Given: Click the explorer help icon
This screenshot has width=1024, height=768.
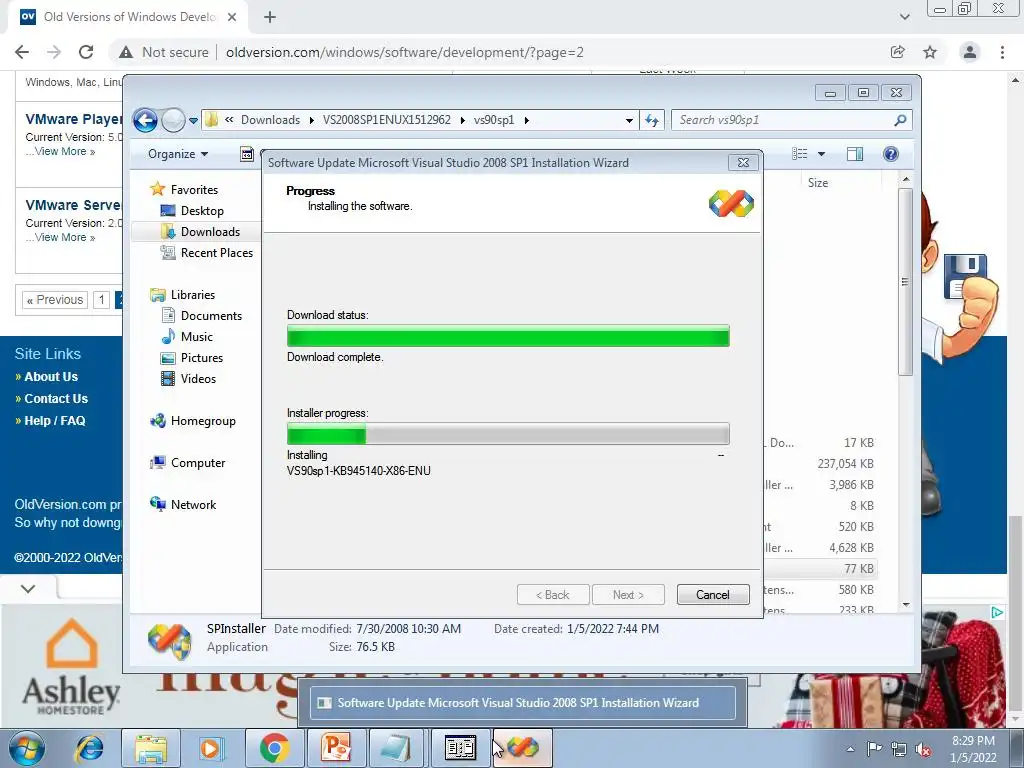Looking at the screenshot, I should tap(890, 154).
